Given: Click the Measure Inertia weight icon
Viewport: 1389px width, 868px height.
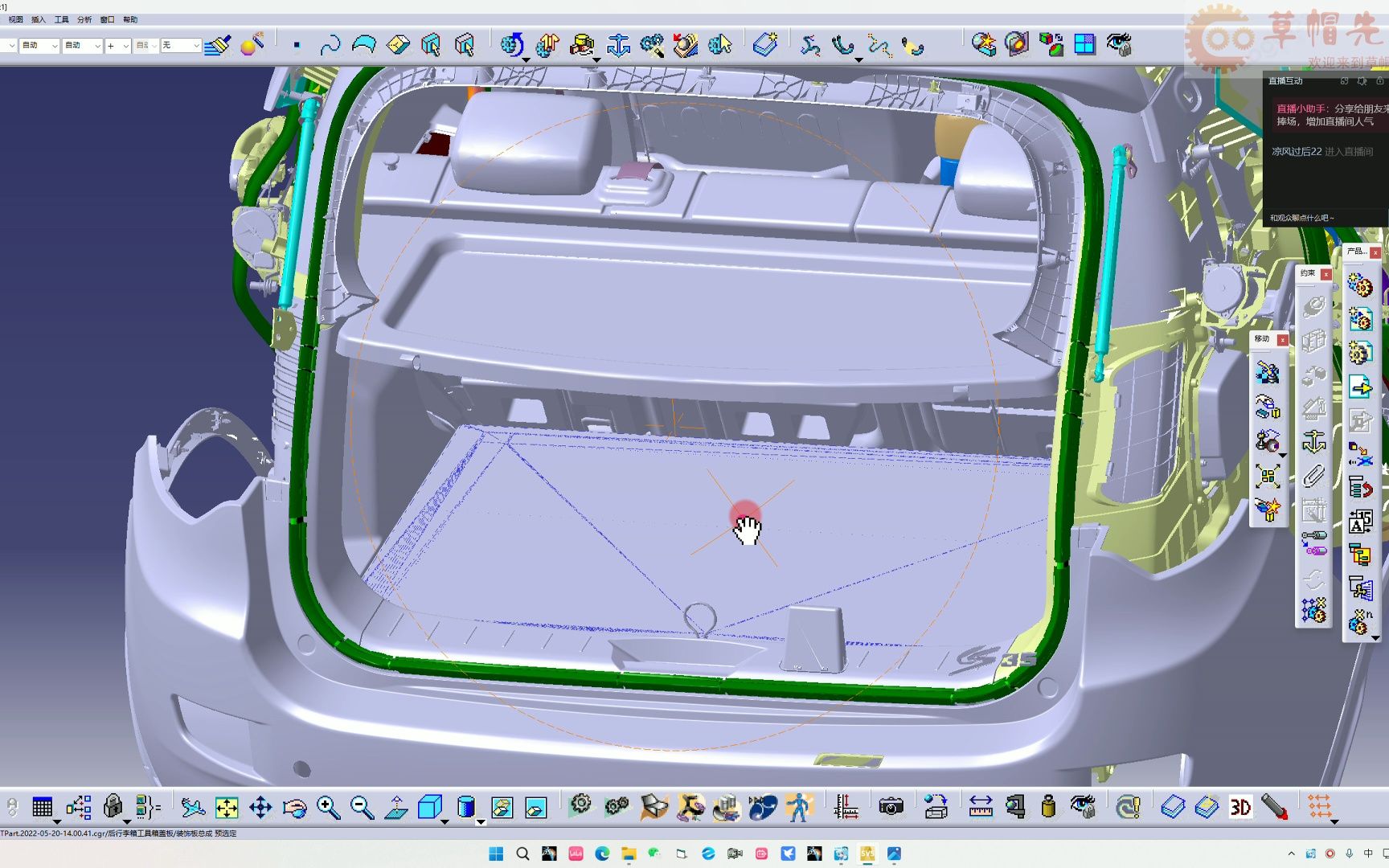Looking at the screenshot, I should [x=1048, y=806].
